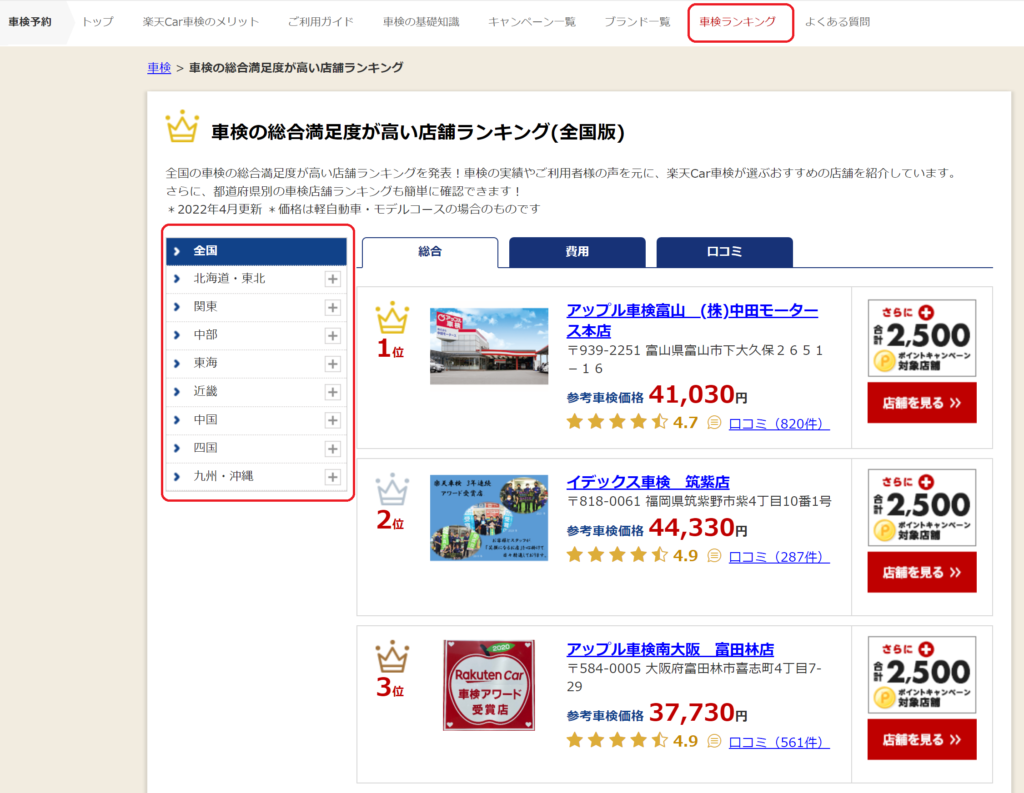Click the review bubble icon beside 口コミ (561件)
Screen dimensions: 1024x793
(714, 741)
